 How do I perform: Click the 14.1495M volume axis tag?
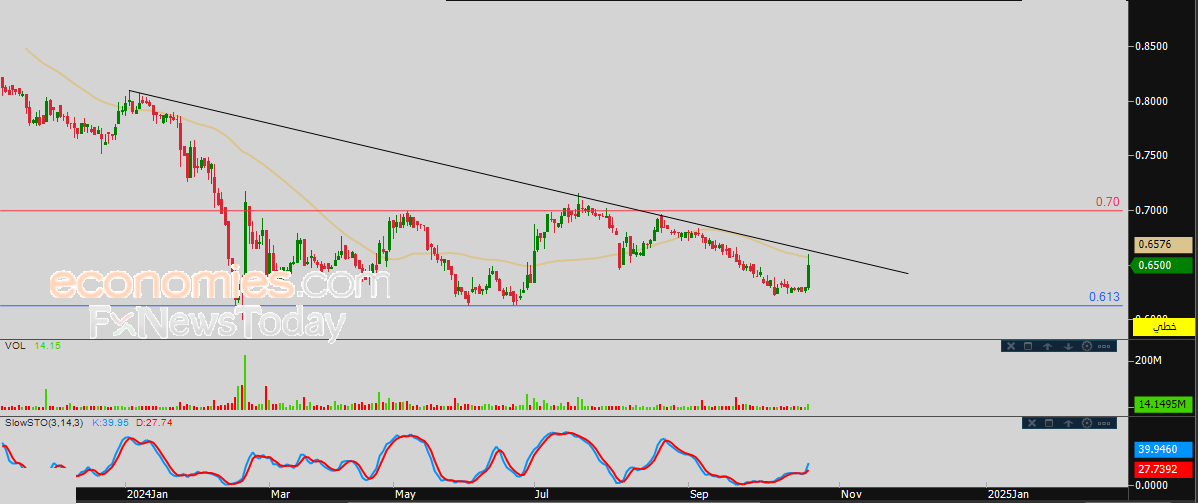[x=1164, y=406]
